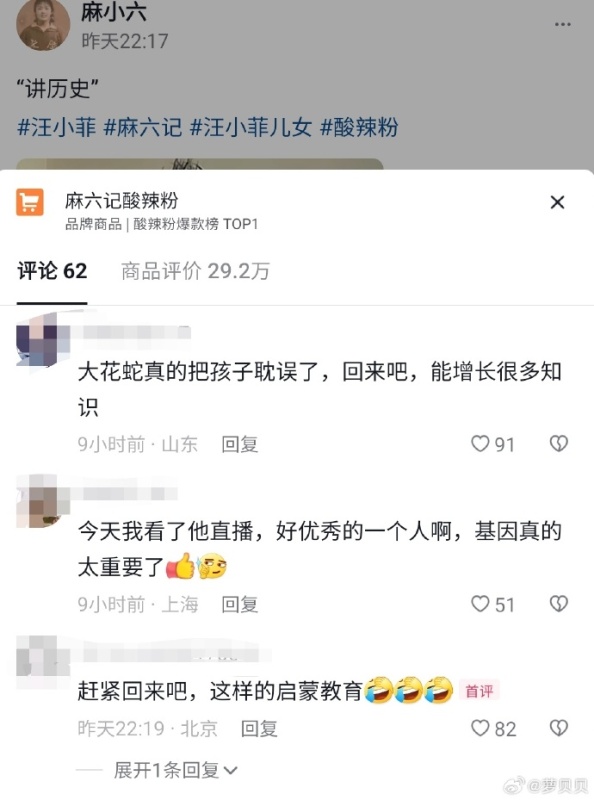Expand 展开1条回复 replies
This screenshot has width=594, height=800.
coord(175,770)
